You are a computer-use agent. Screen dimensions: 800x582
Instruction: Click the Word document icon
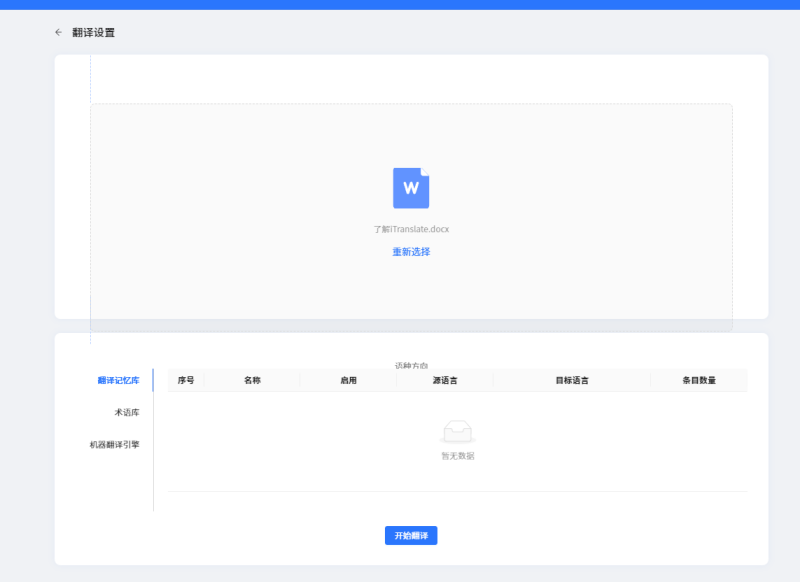(x=412, y=189)
